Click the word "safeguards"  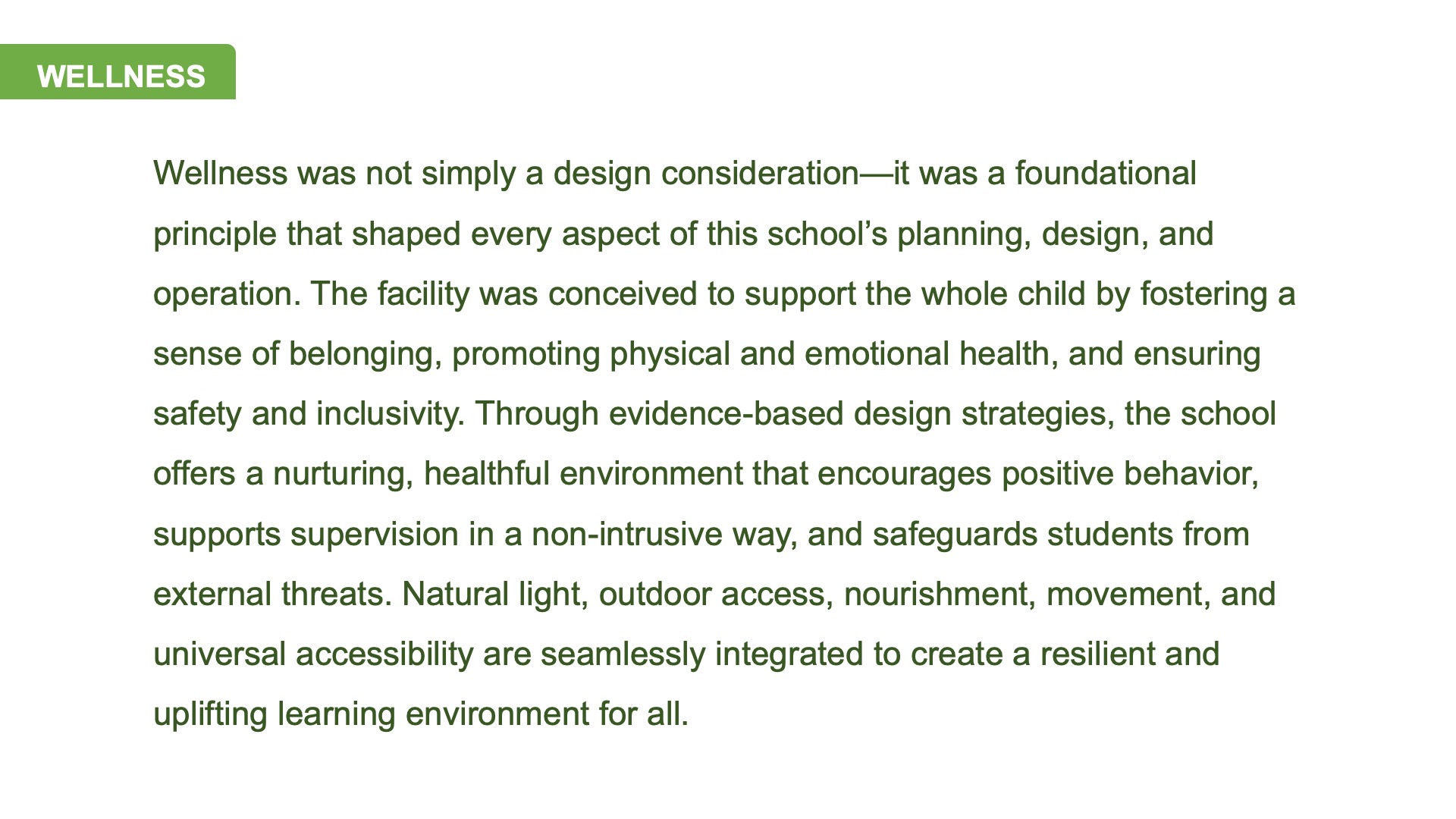click(x=955, y=535)
